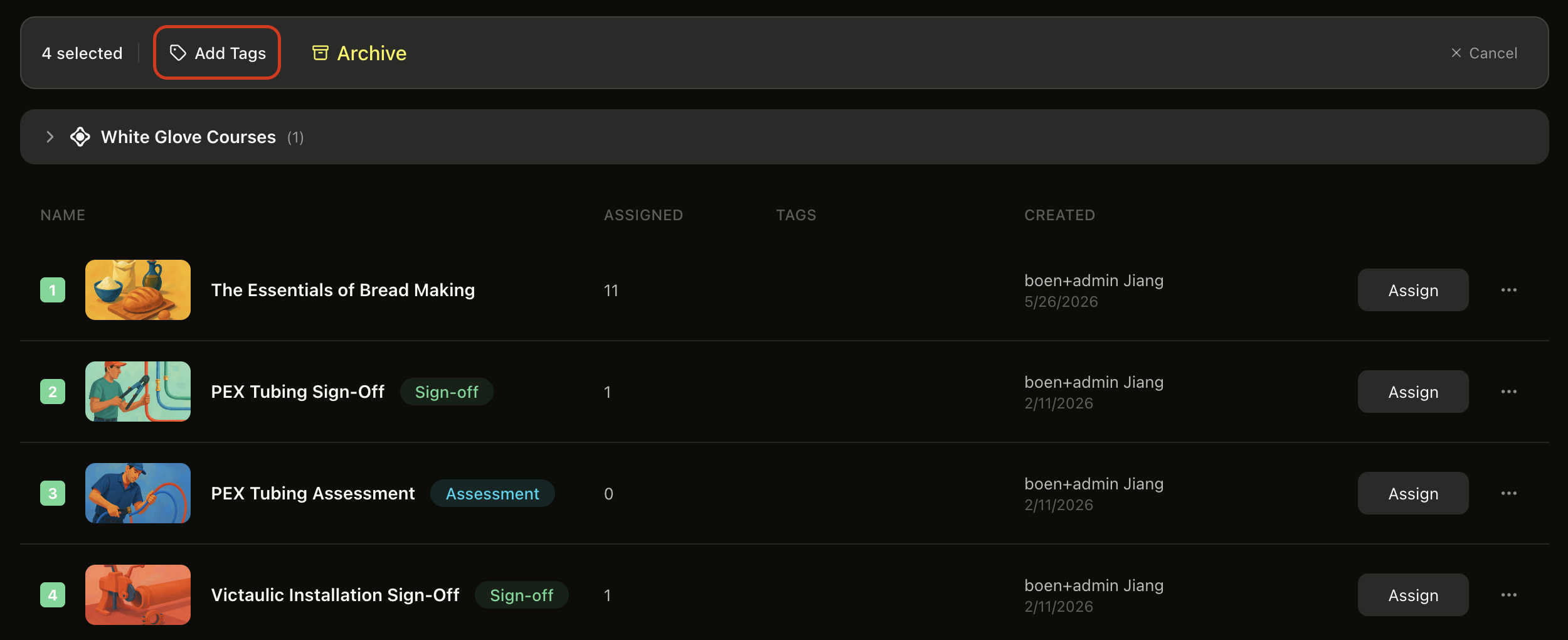
Task: Click the Add Tags button
Action: click(217, 53)
